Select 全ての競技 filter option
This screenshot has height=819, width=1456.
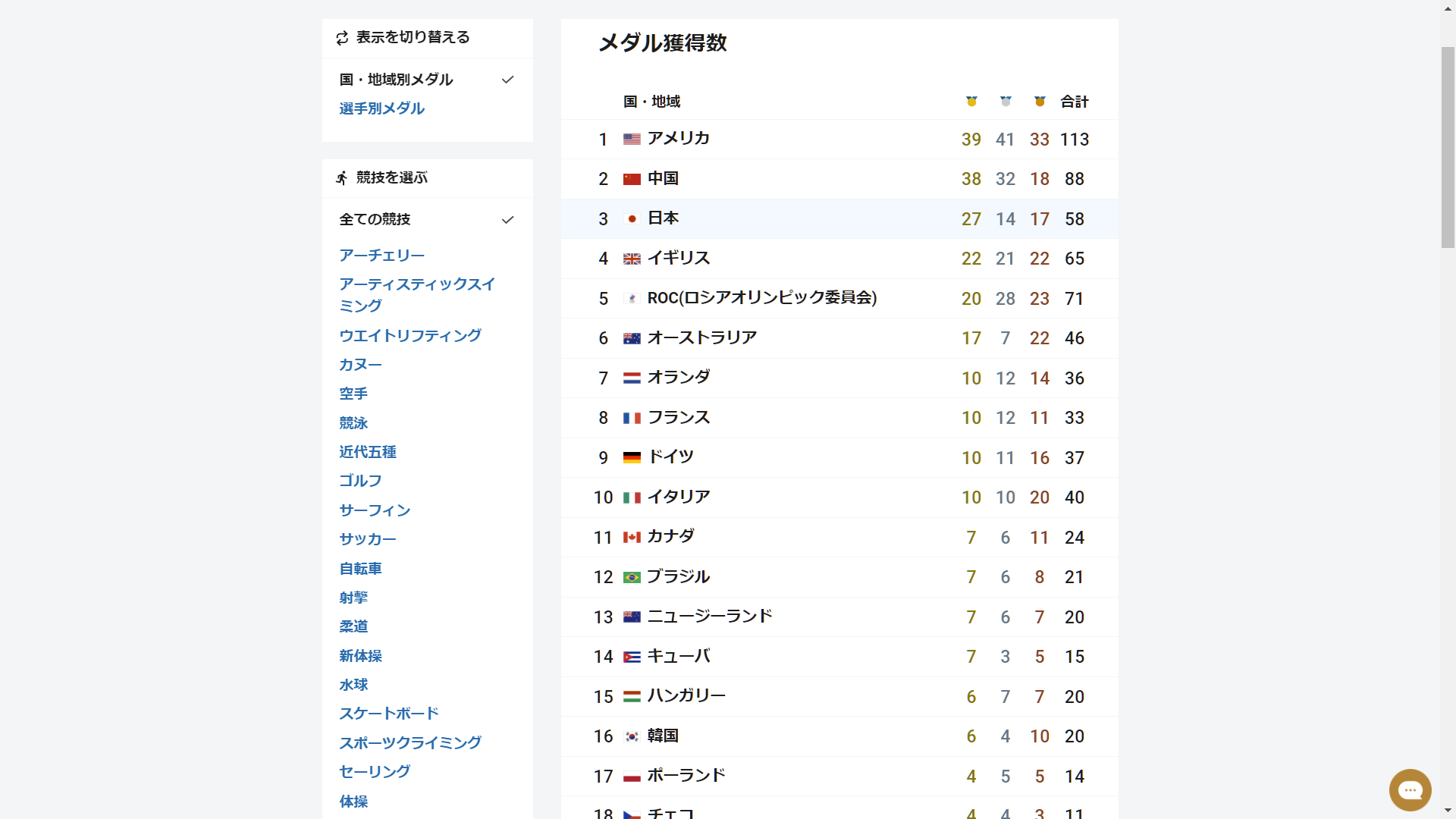[x=375, y=220]
